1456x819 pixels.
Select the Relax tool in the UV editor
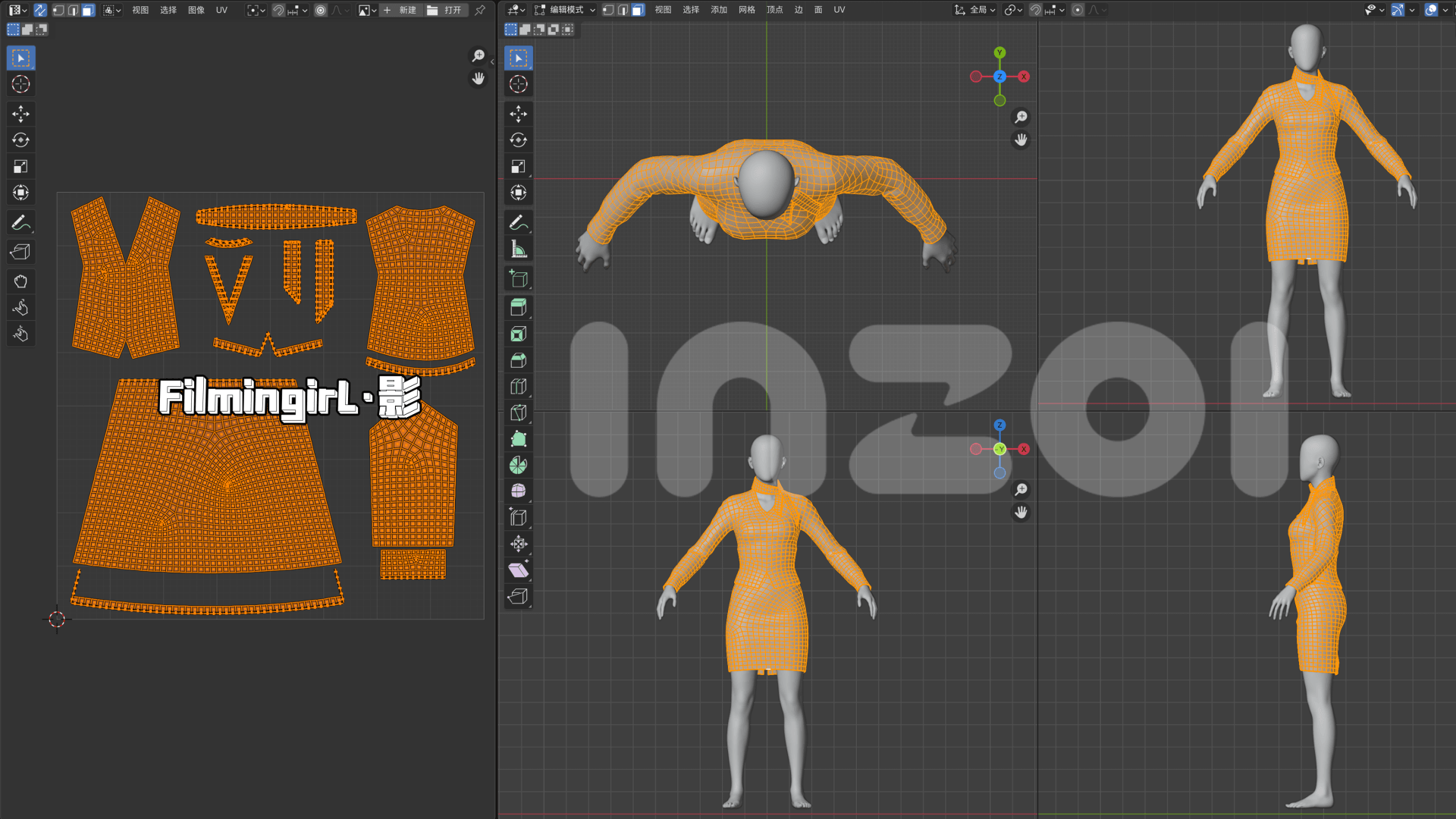[x=20, y=307]
